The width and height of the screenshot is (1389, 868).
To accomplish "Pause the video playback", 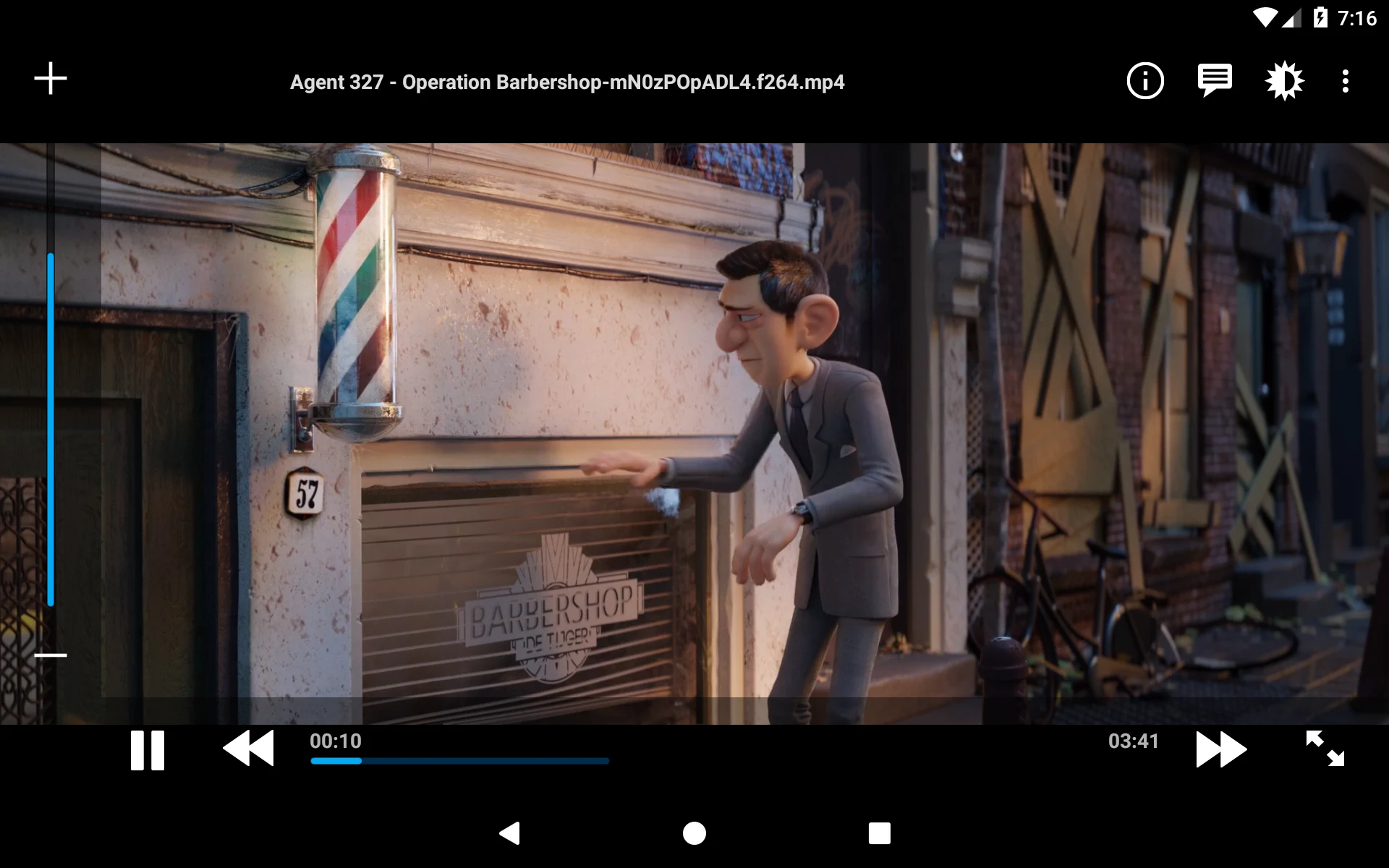I will coord(148,750).
